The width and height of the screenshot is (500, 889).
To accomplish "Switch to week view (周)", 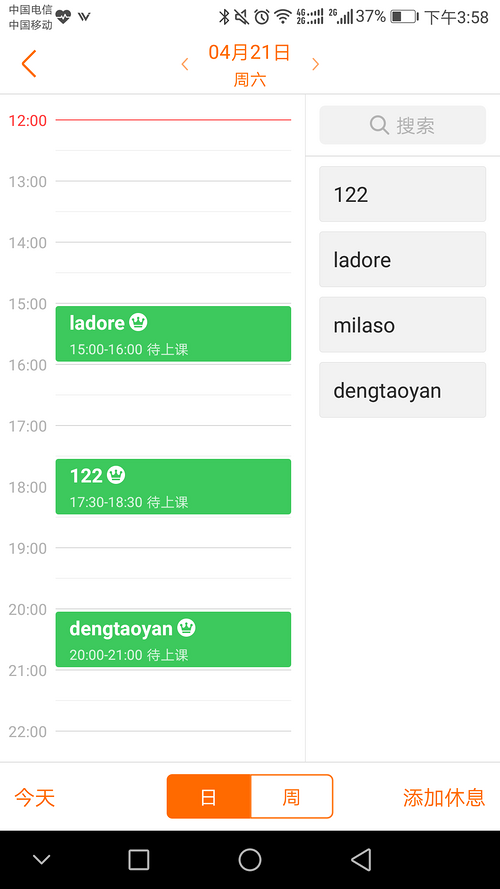I will (x=291, y=797).
